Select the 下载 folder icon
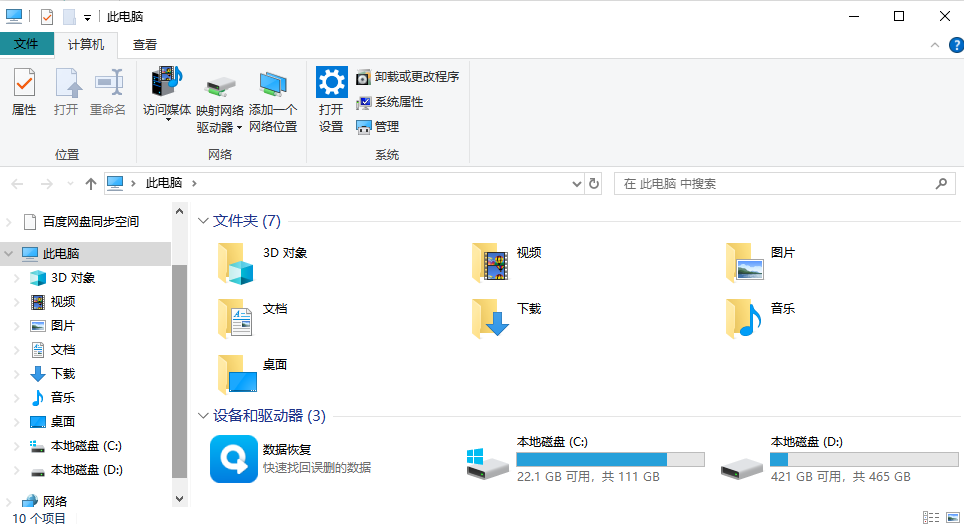This screenshot has width=964, height=529. pos(490,319)
